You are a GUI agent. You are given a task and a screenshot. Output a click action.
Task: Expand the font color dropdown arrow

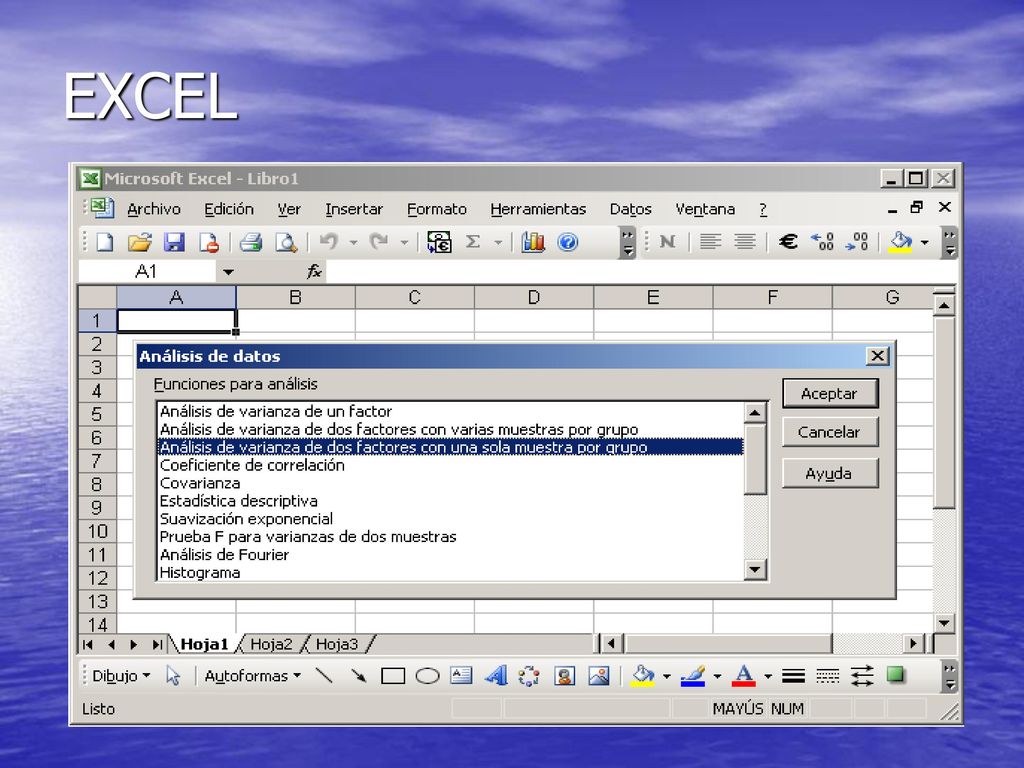(x=768, y=677)
